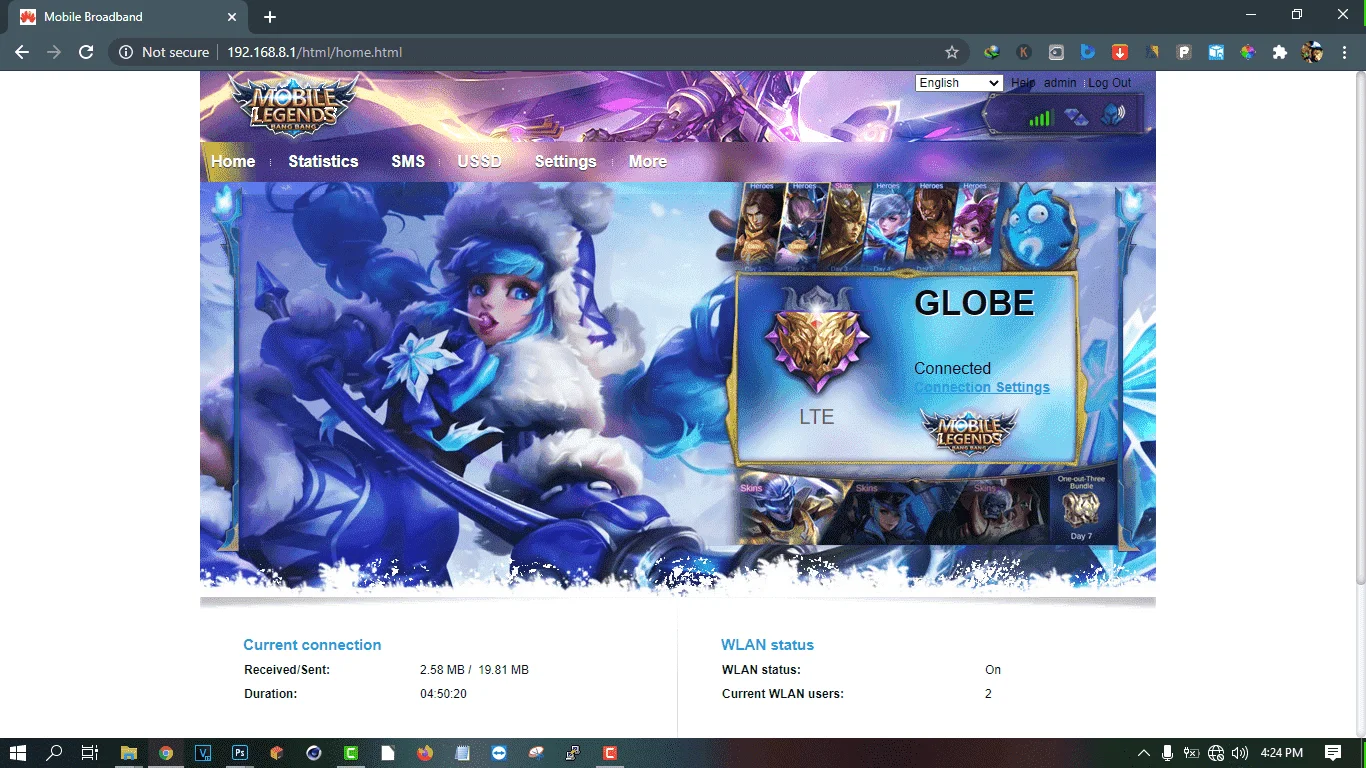The height and width of the screenshot is (768, 1366).
Task: Click the One-out-Three Bundle Day 7 thumbnail
Action: click(1081, 509)
